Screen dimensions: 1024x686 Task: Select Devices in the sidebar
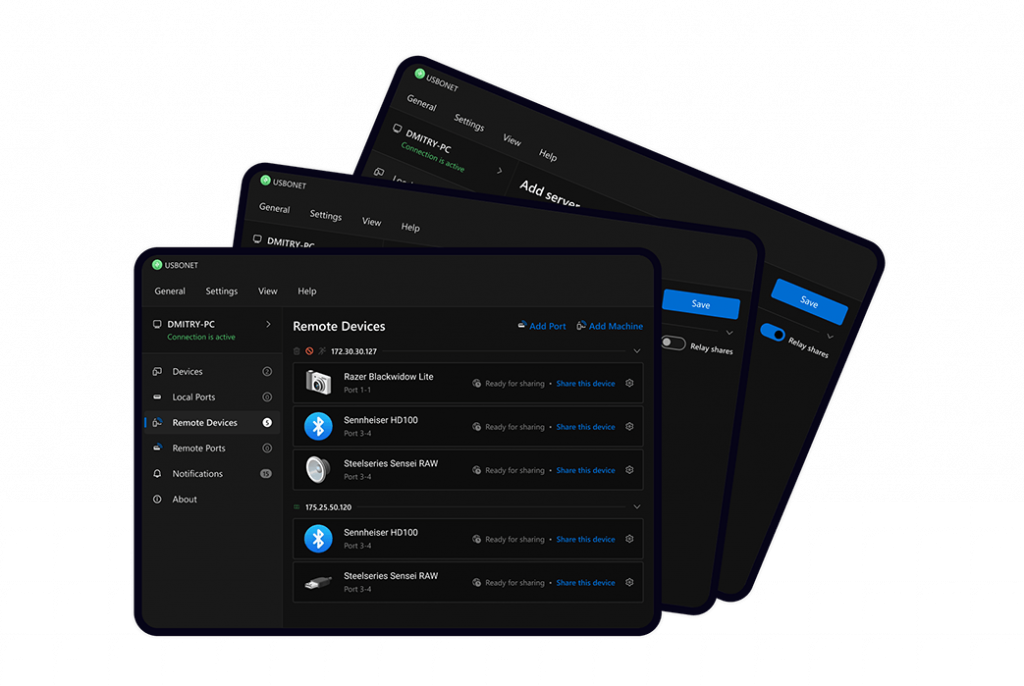click(x=212, y=372)
